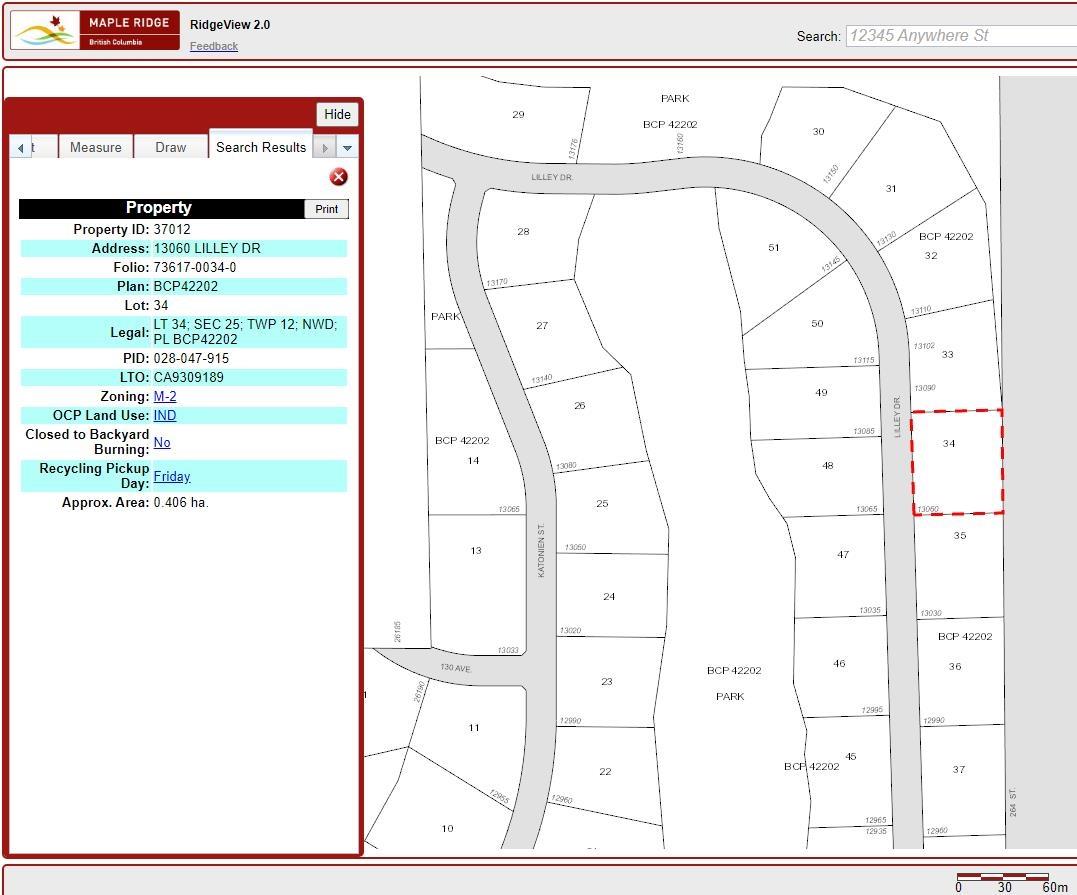The image size is (1077, 895).
Task: Switch to the Draw tab
Action: (171, 147)
